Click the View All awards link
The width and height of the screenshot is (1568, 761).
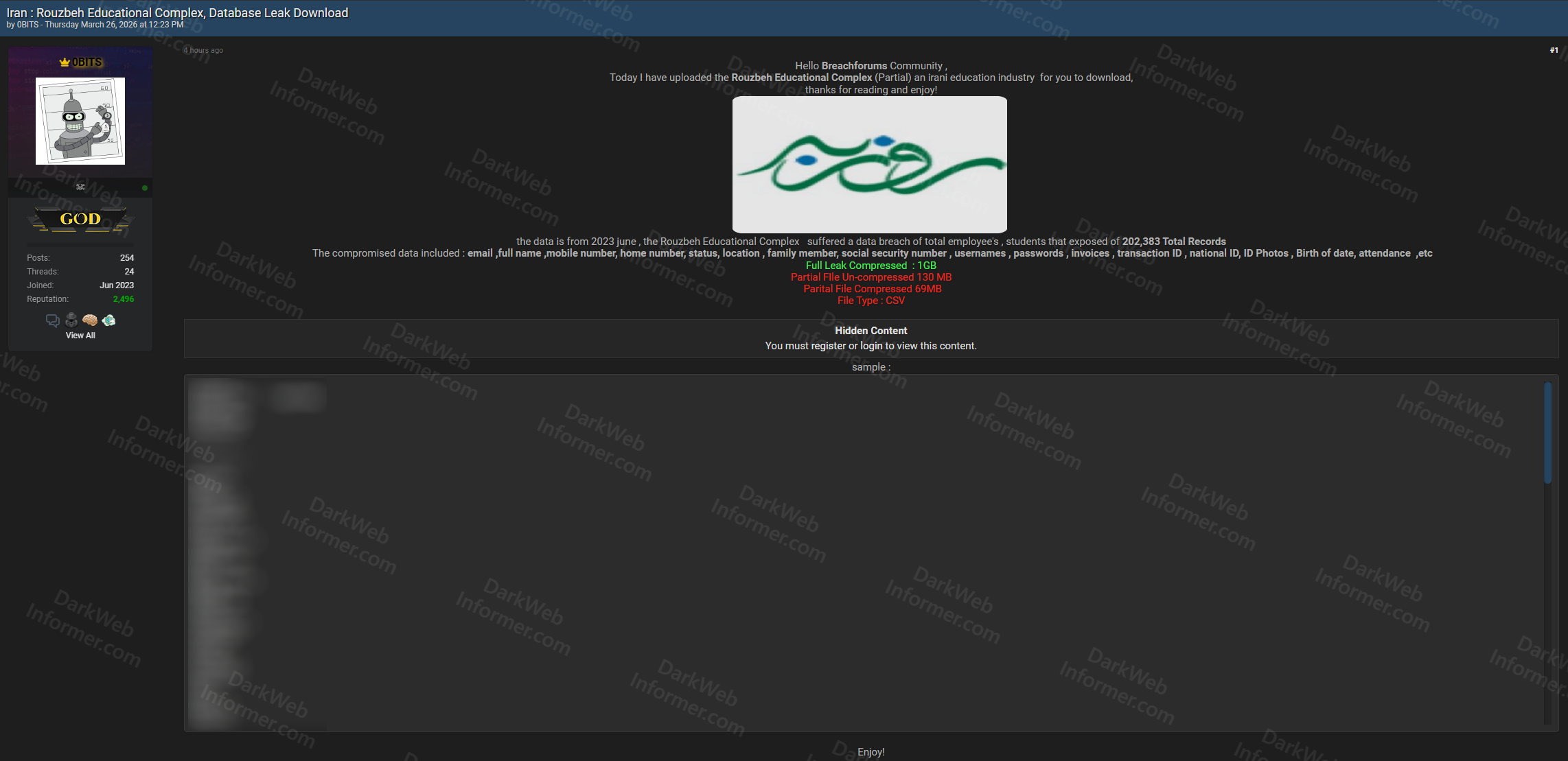[80, 336]
